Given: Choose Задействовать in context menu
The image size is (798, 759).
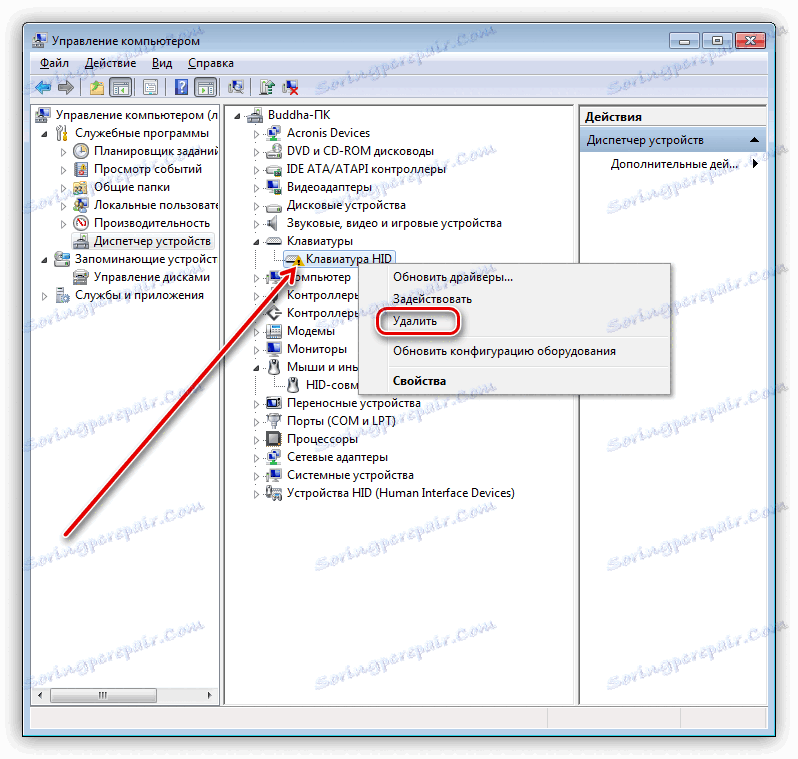Looking at the screenshot, I should point(432,299).
